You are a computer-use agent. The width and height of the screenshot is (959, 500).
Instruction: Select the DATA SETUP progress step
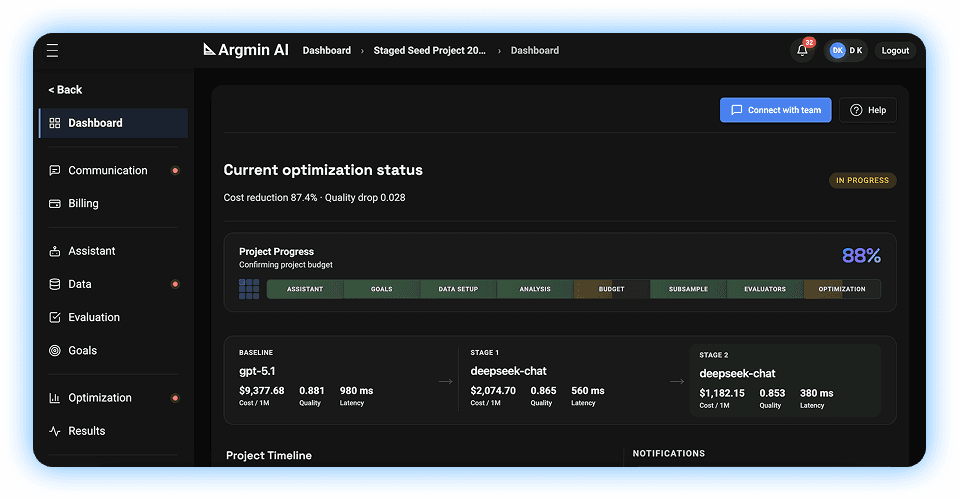pyautogui.click(x=458, y=289)
